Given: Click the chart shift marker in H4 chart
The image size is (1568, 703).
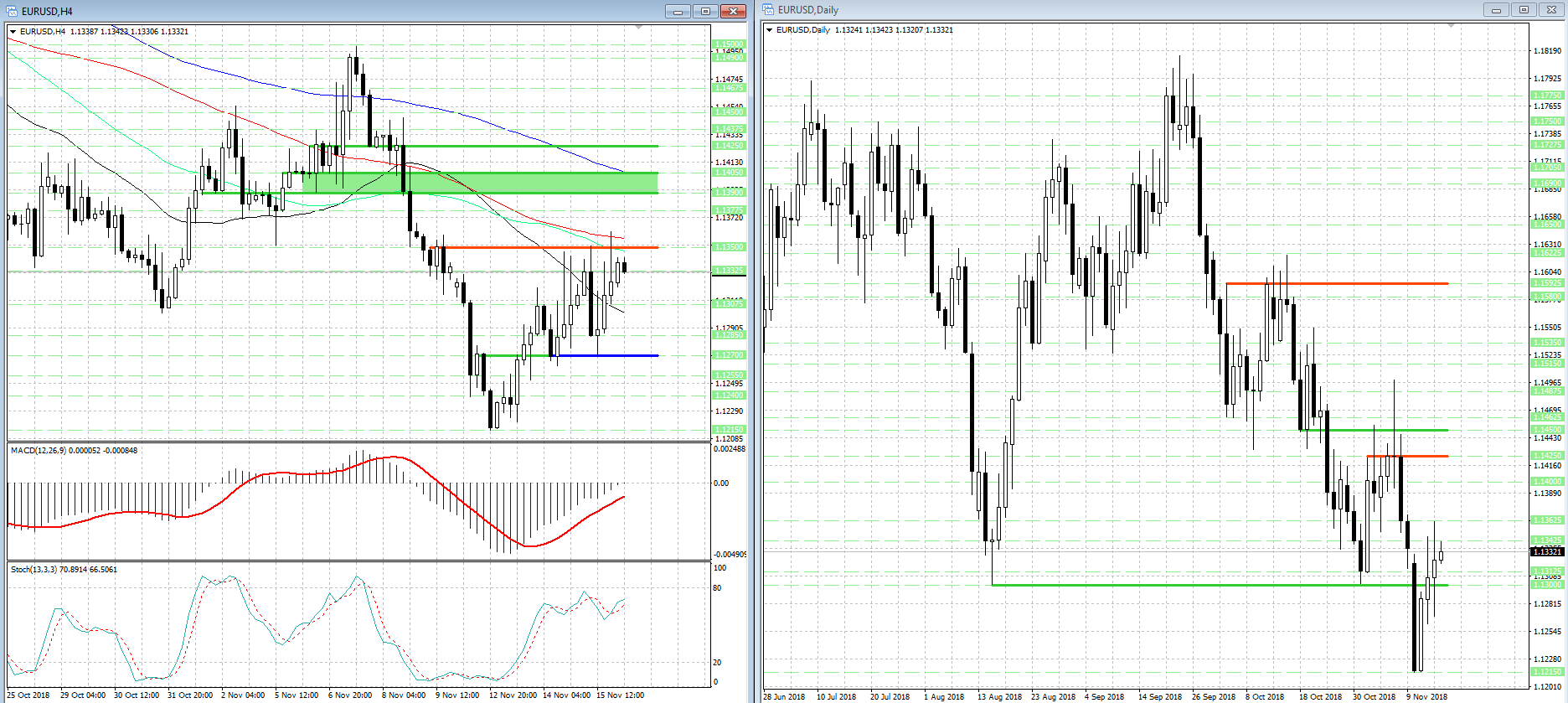Looking at the screenshot, I should (x=639, y=28).
